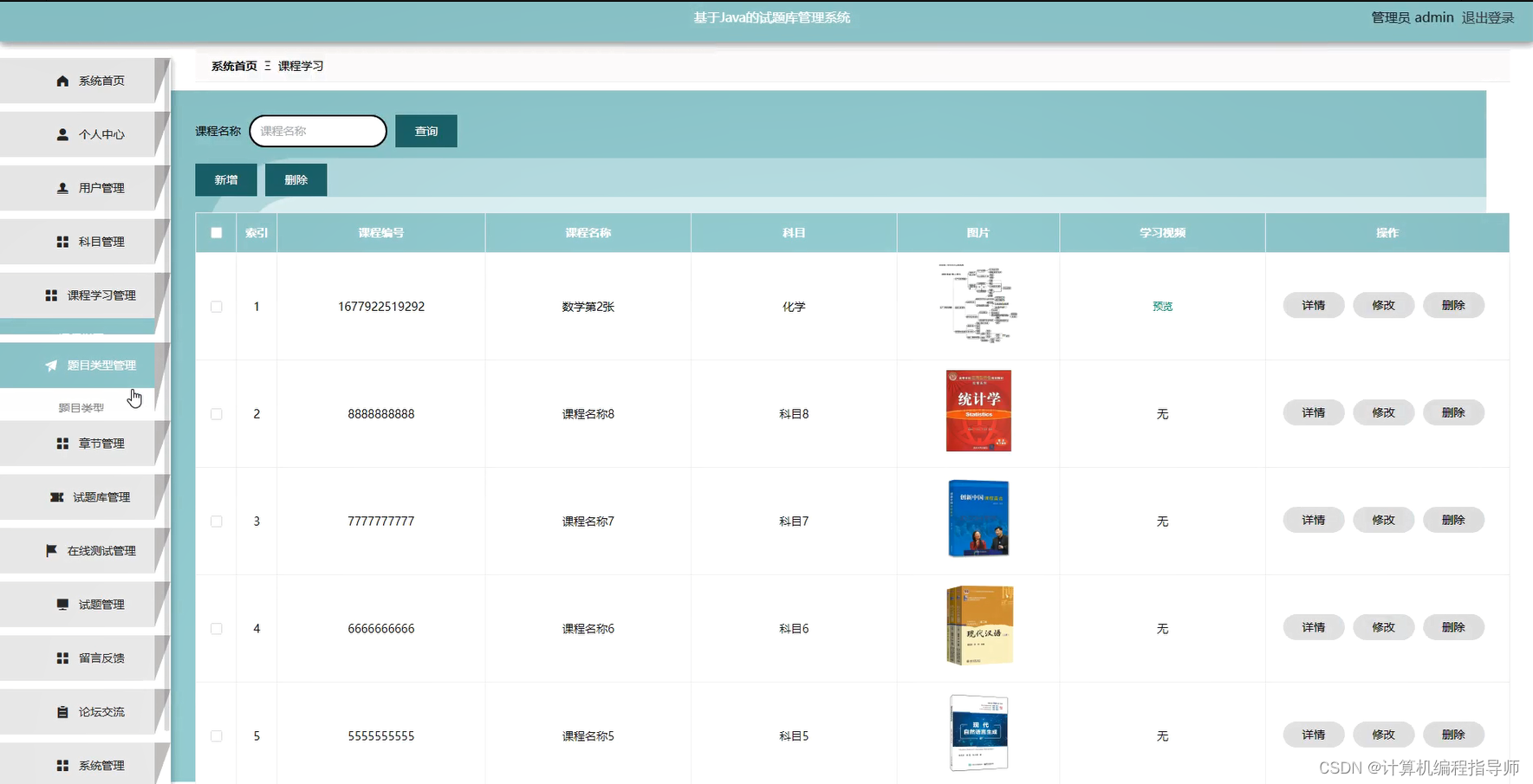Click the grid icon beside 系统管理
1533x784 pixels.
point(62,766)
